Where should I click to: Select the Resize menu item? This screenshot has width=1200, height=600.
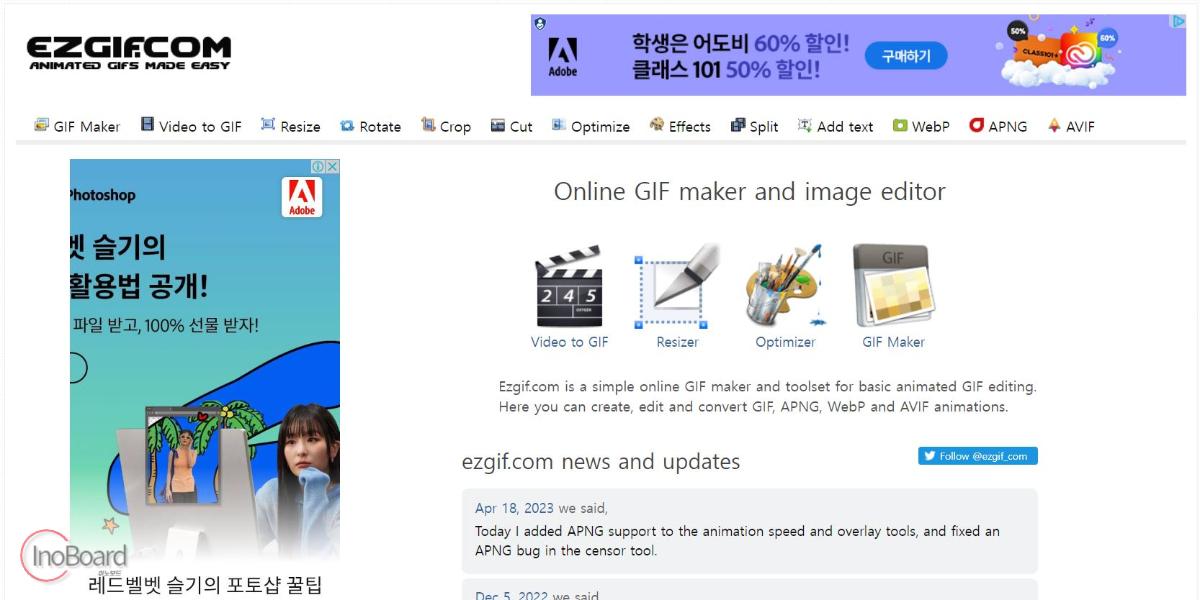(291, 126)
